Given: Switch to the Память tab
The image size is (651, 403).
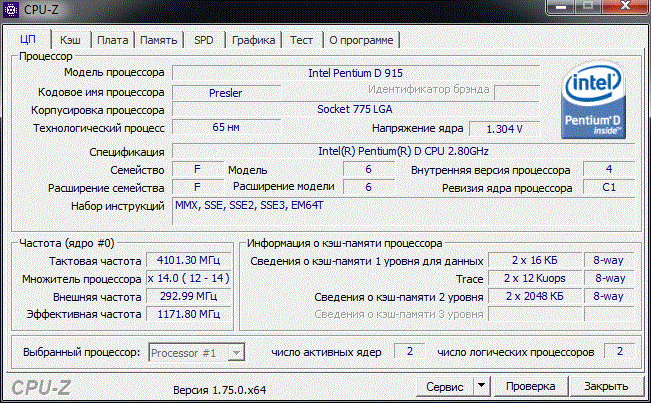Looking at the screenshot, I should 159,40.
